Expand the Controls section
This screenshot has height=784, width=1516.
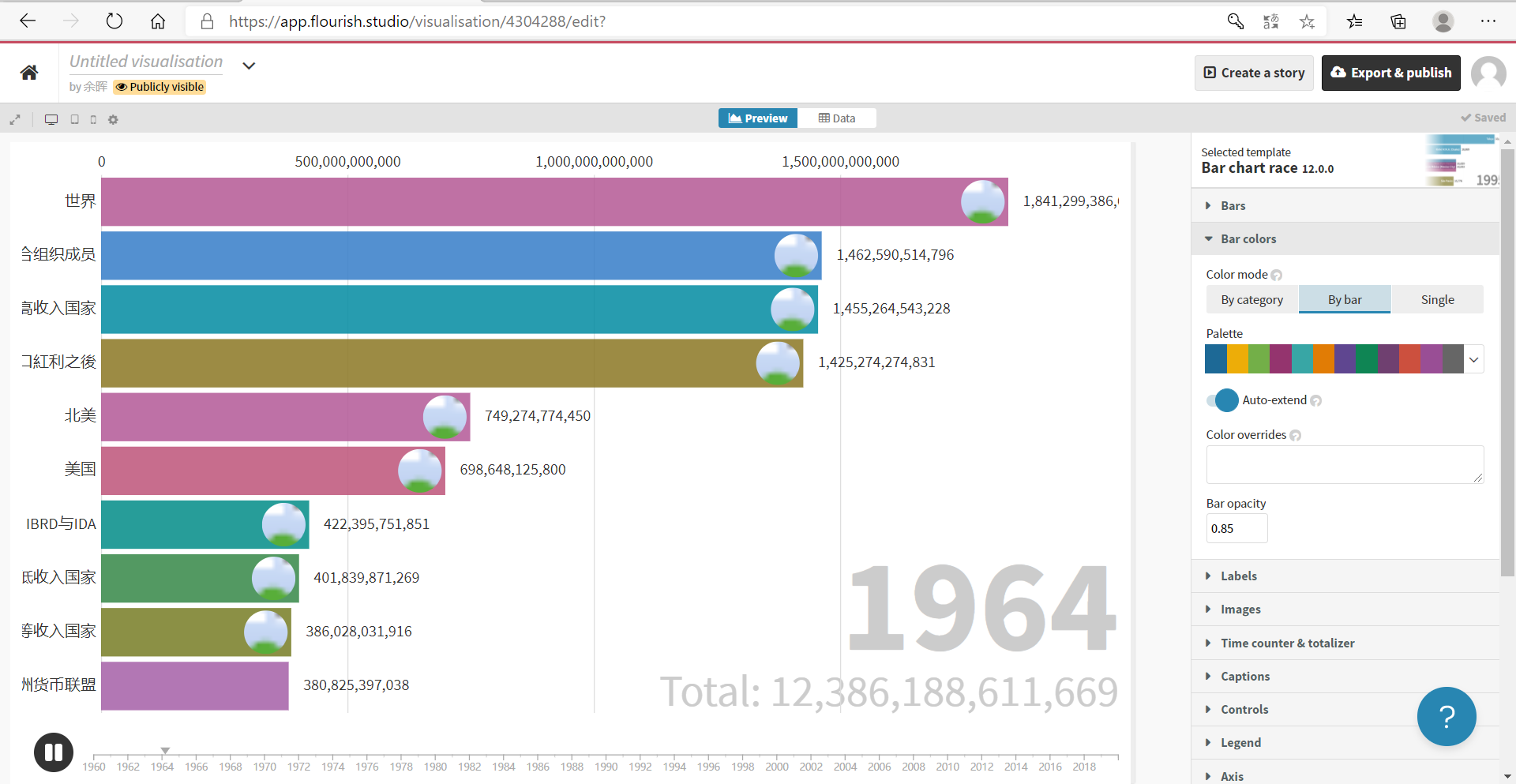(x=1345, y=709)
